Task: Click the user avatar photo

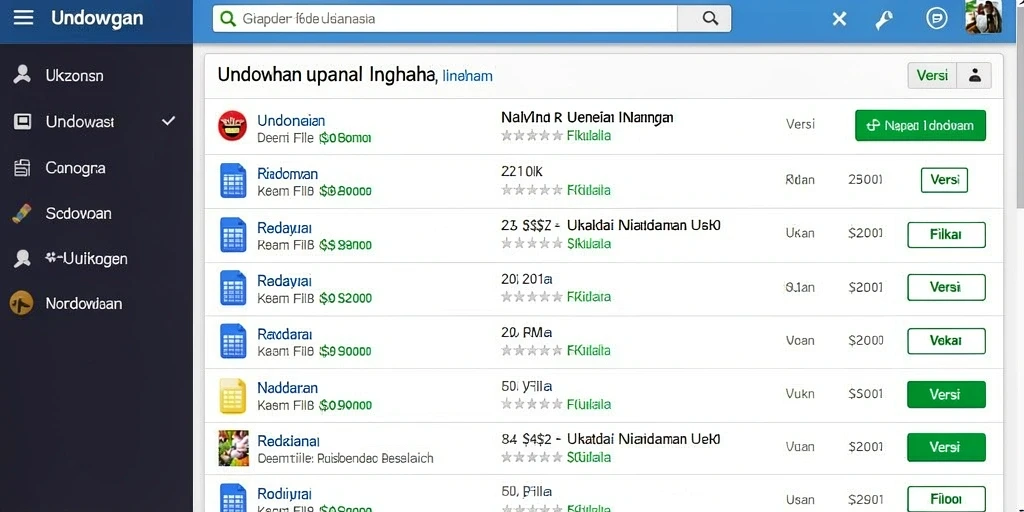Action: pyautogui.click(x=984, y=17)
